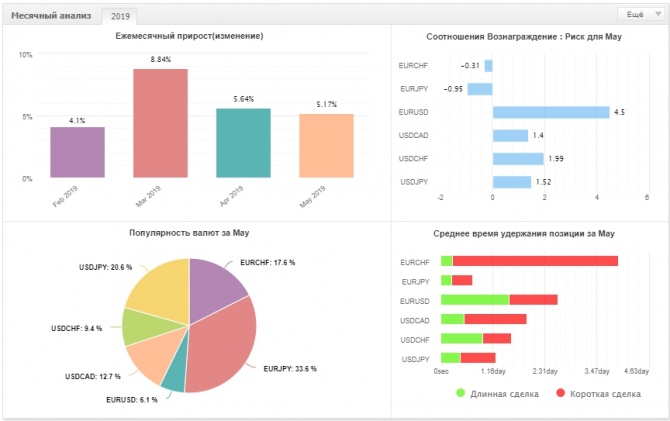Screen dimensions: 670x421
Task: Select the USDCAD orange pie slice
Action: click(154, 355)
